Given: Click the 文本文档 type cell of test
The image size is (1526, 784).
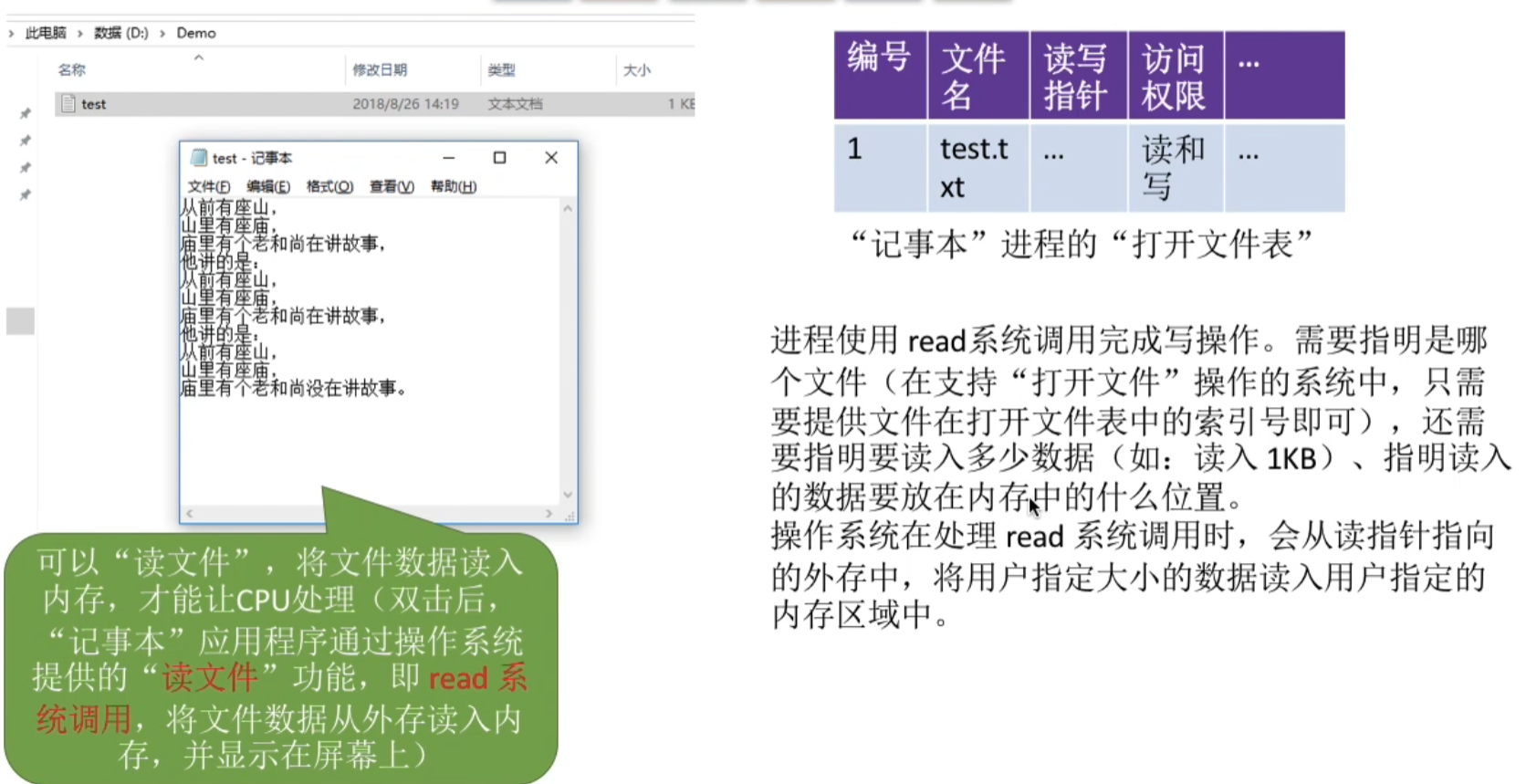Looking at the screenshot, I should point(515,104).
